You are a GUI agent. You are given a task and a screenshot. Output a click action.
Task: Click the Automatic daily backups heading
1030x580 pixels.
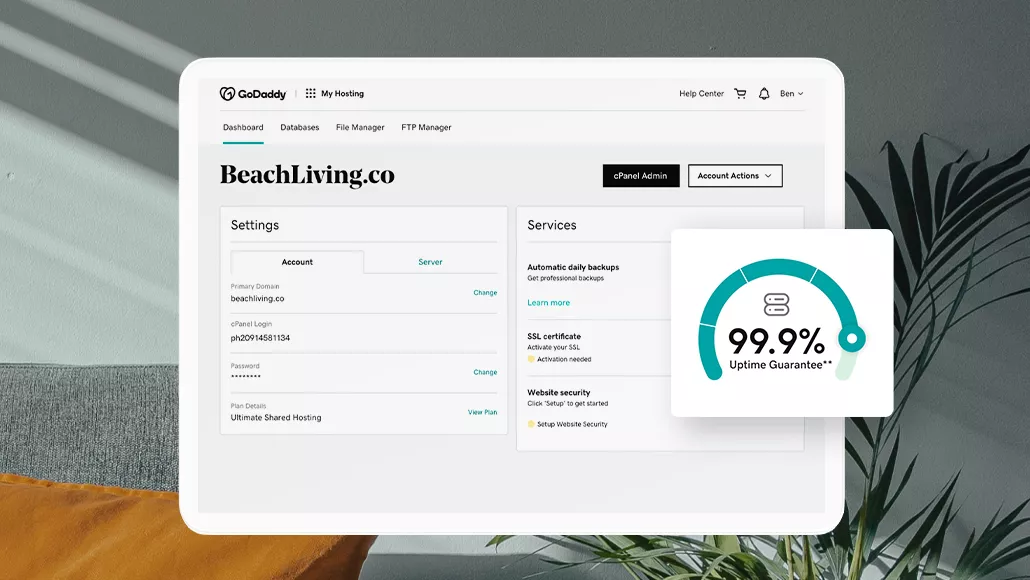click(x=573, y=267)
